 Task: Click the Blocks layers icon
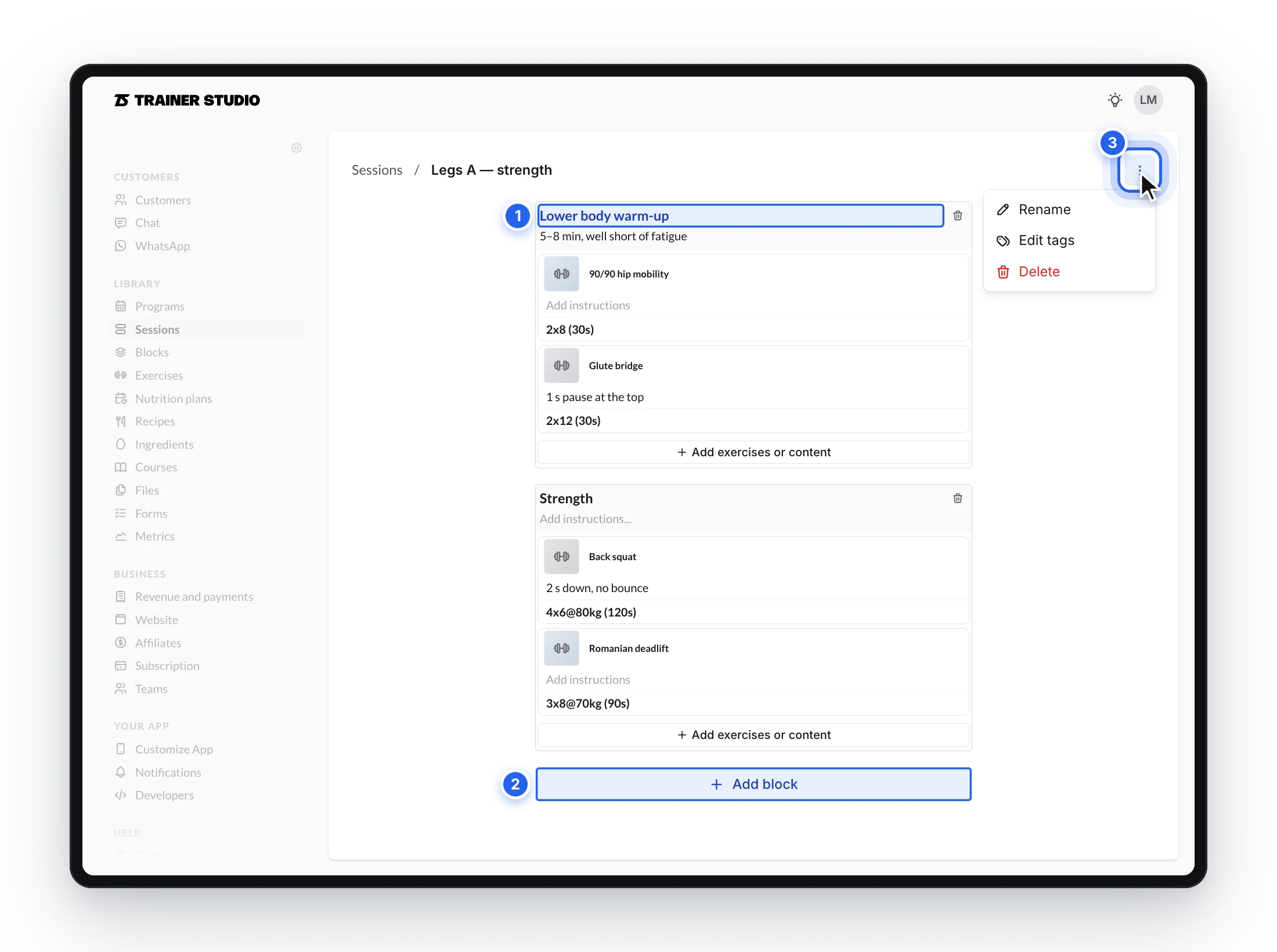pyautogui.click(x=121, y=352)
